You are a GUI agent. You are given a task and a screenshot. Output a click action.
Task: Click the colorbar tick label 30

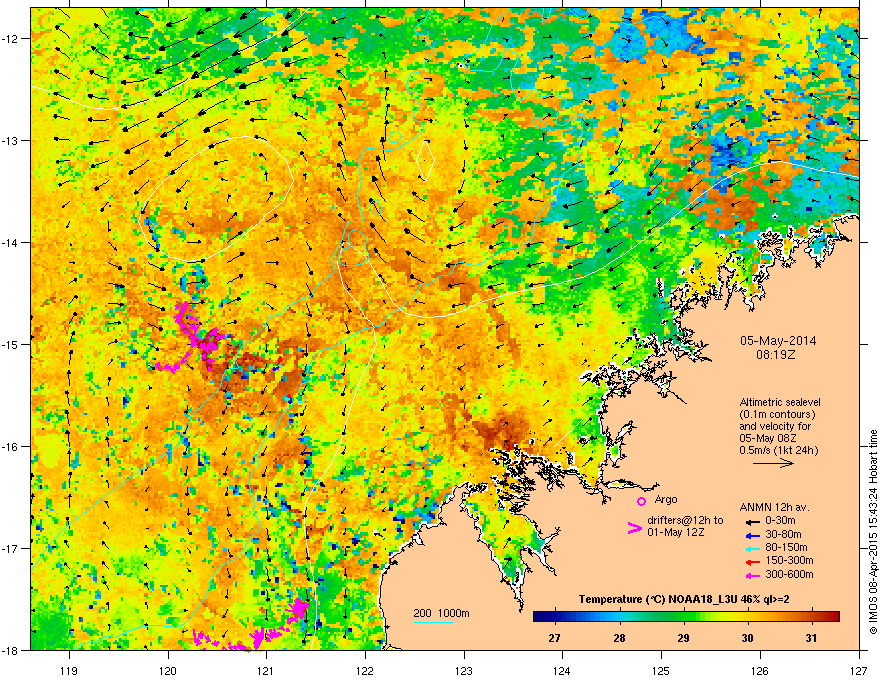[747, 638]
